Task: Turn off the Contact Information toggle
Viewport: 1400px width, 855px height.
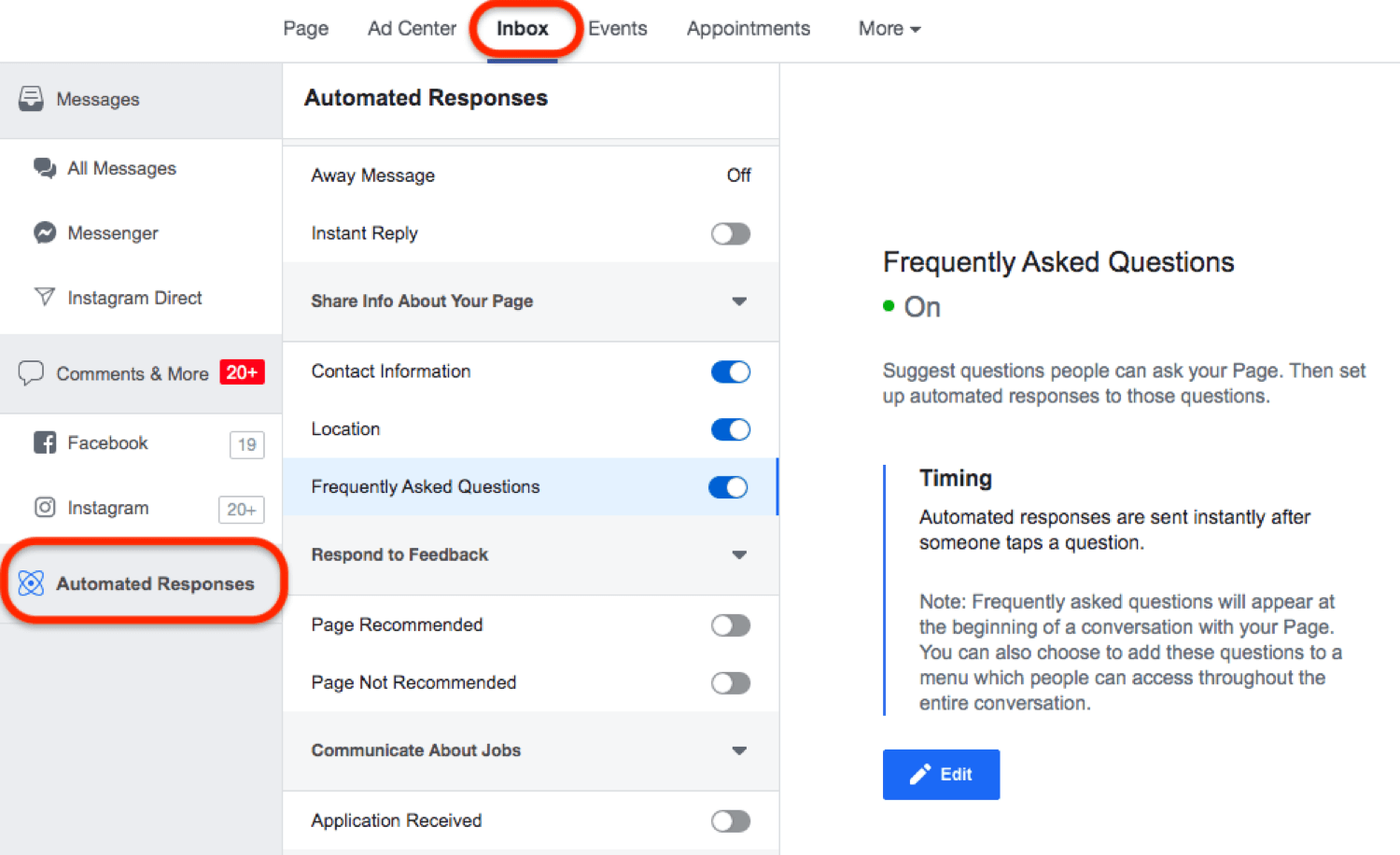Action: tap(730, 371)
